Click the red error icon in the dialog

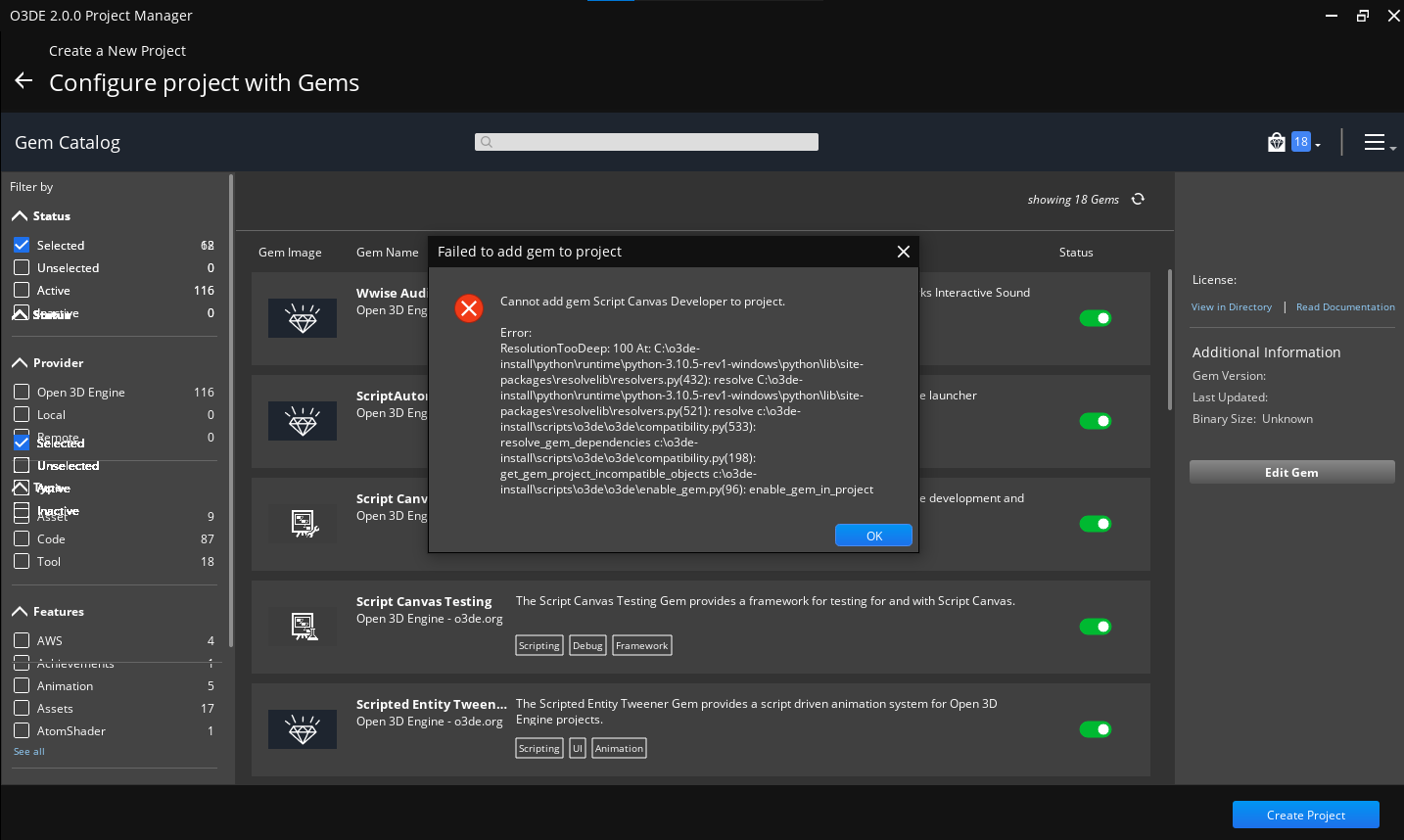coord(469,307)
